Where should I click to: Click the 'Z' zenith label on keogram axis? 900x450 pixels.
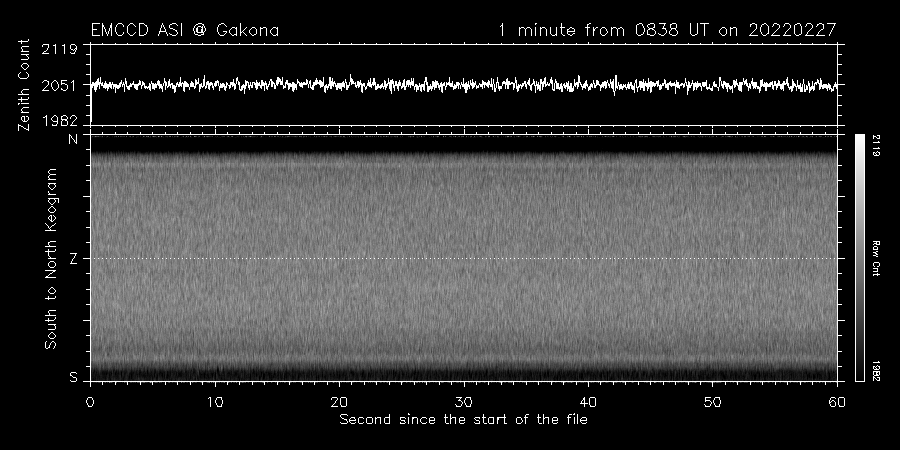click(x=73, y=259)
